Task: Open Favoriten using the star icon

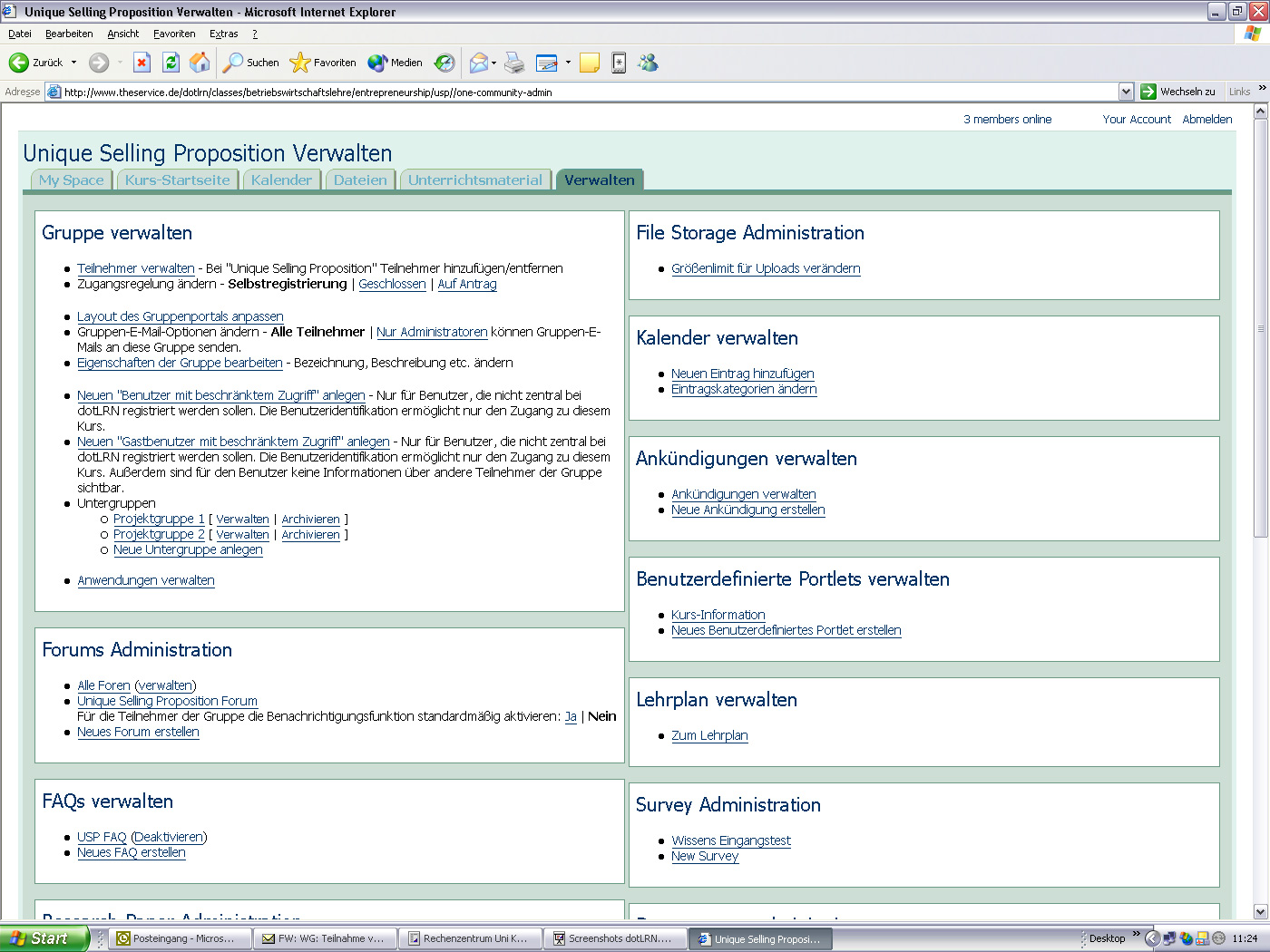Action: pyautogui.click(x=299, y=63)
